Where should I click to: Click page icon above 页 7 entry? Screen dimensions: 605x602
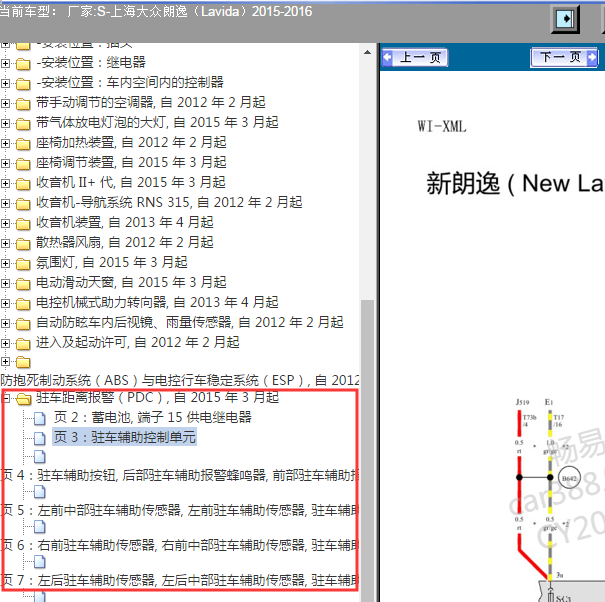click(39, 562)
